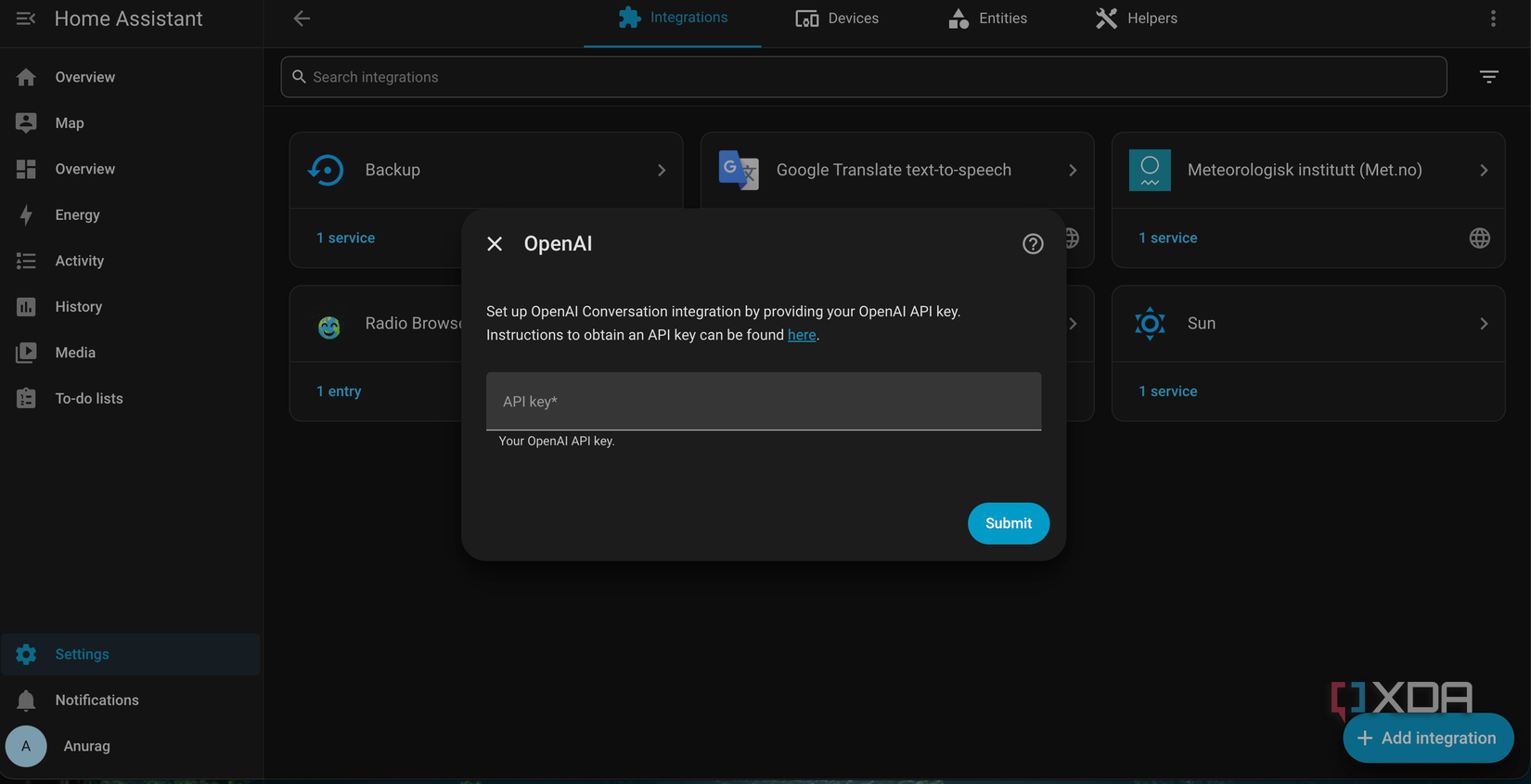The image size is (1531, 784).
Task: Switch to the Entities tab
Action: [x=988, y=19]
